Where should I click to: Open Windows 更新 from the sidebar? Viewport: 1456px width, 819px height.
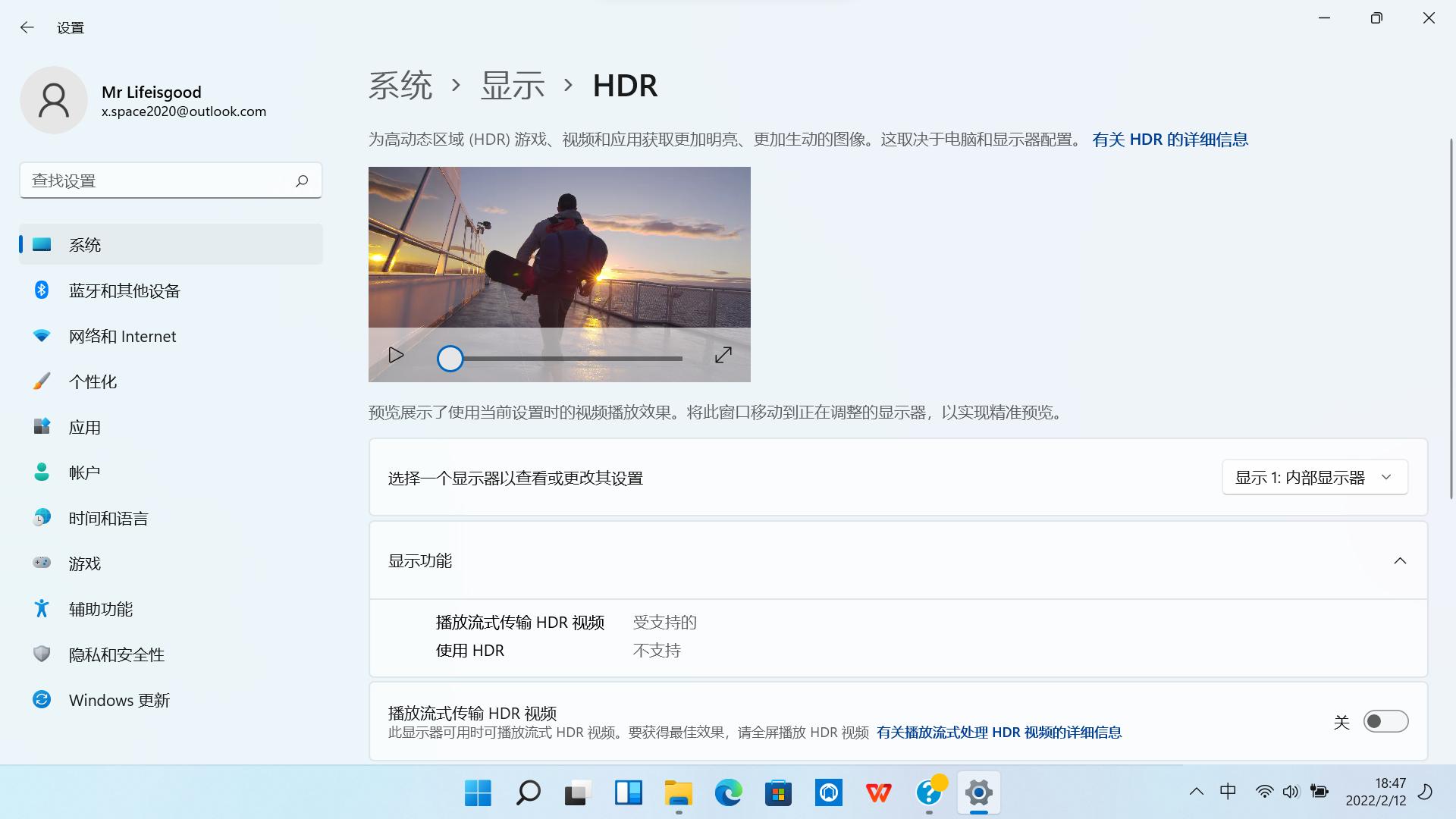tap(118, 700)
